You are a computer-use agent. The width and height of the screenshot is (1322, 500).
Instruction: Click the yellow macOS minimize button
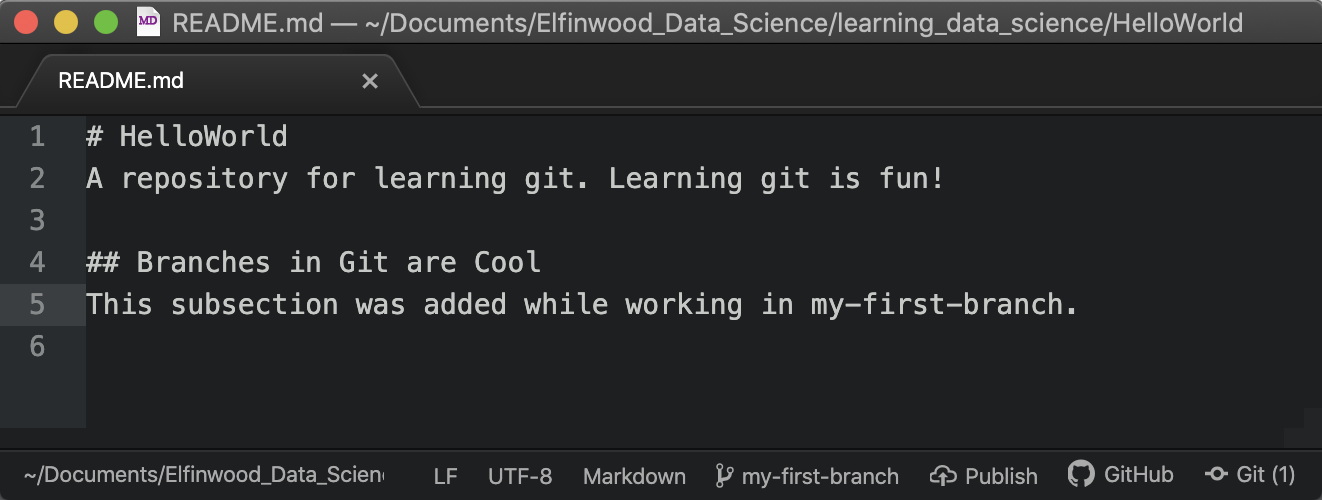[x=65, y=22]
